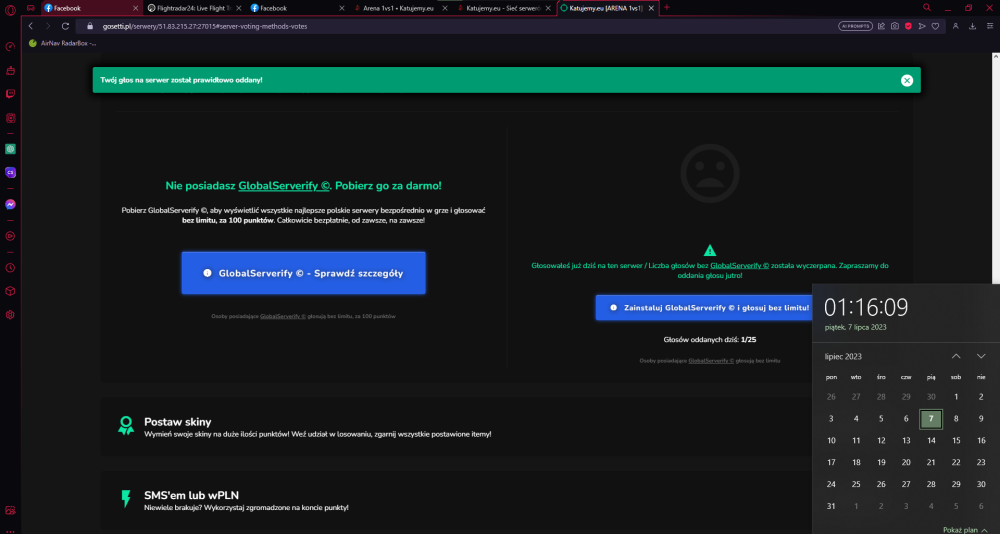Click GlobalServerify © - Sprawdź szczegóły button
Image resolution: width=1000 pixels, height=534 pixels.
(304, 273)
